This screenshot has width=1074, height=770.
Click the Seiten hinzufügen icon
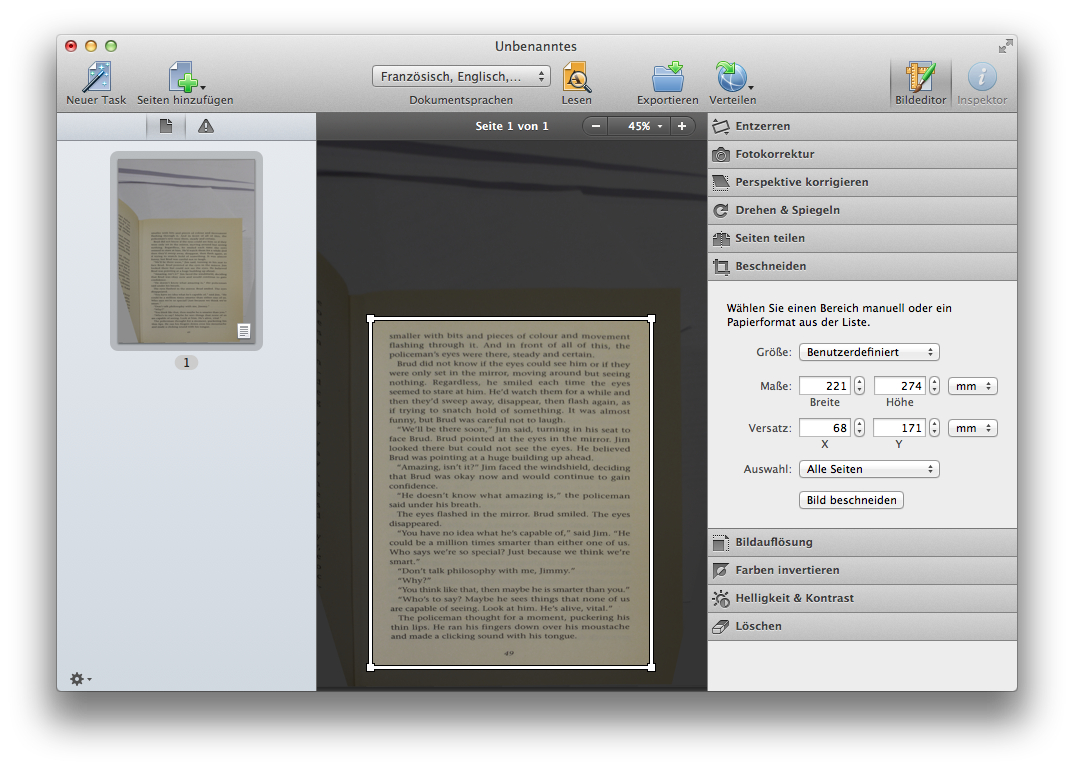184,77
